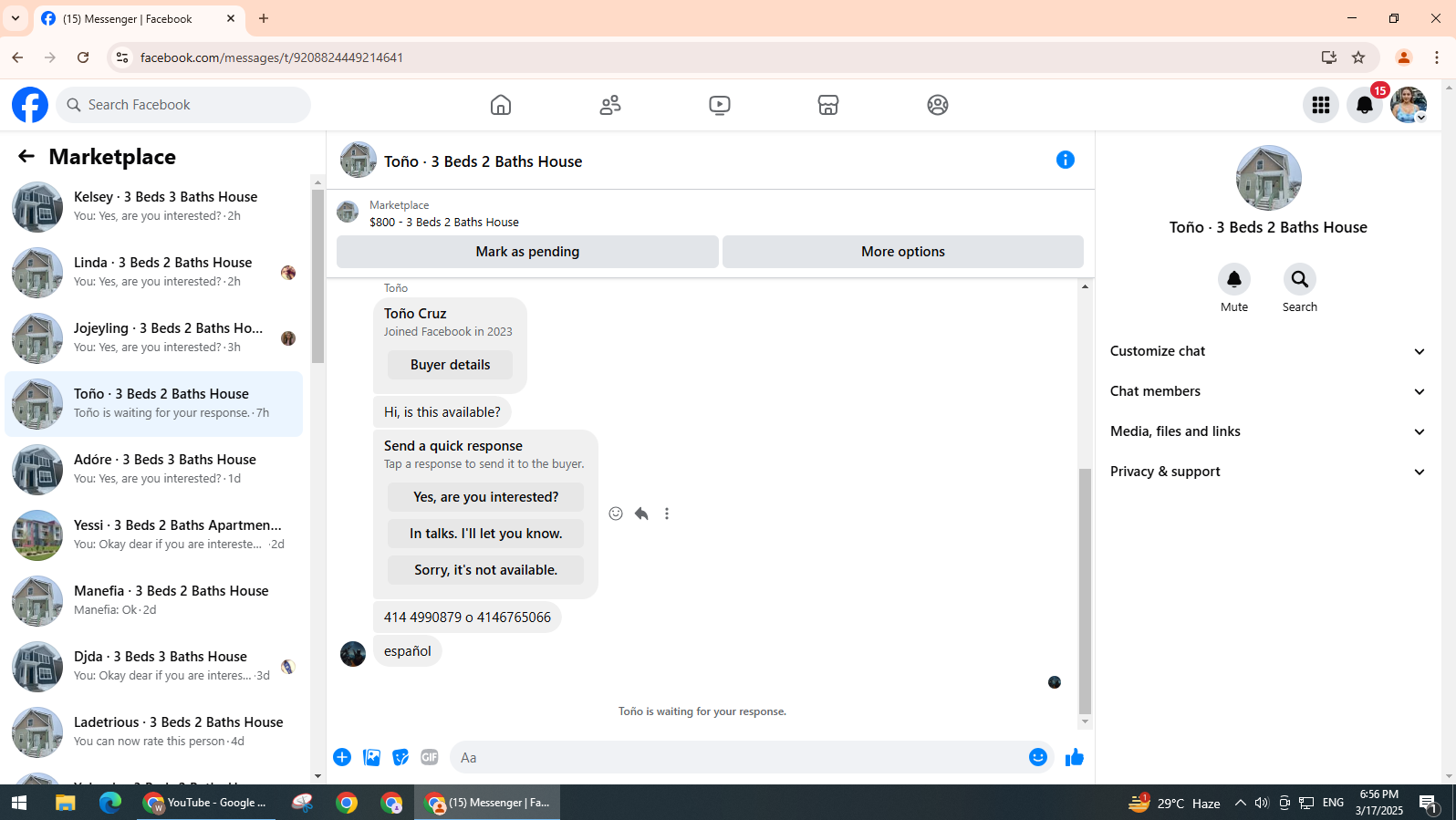Click the Toño chat header title
Image resolution: width=1456 pixels, height=820 pixels.
(x=483, y=161)
